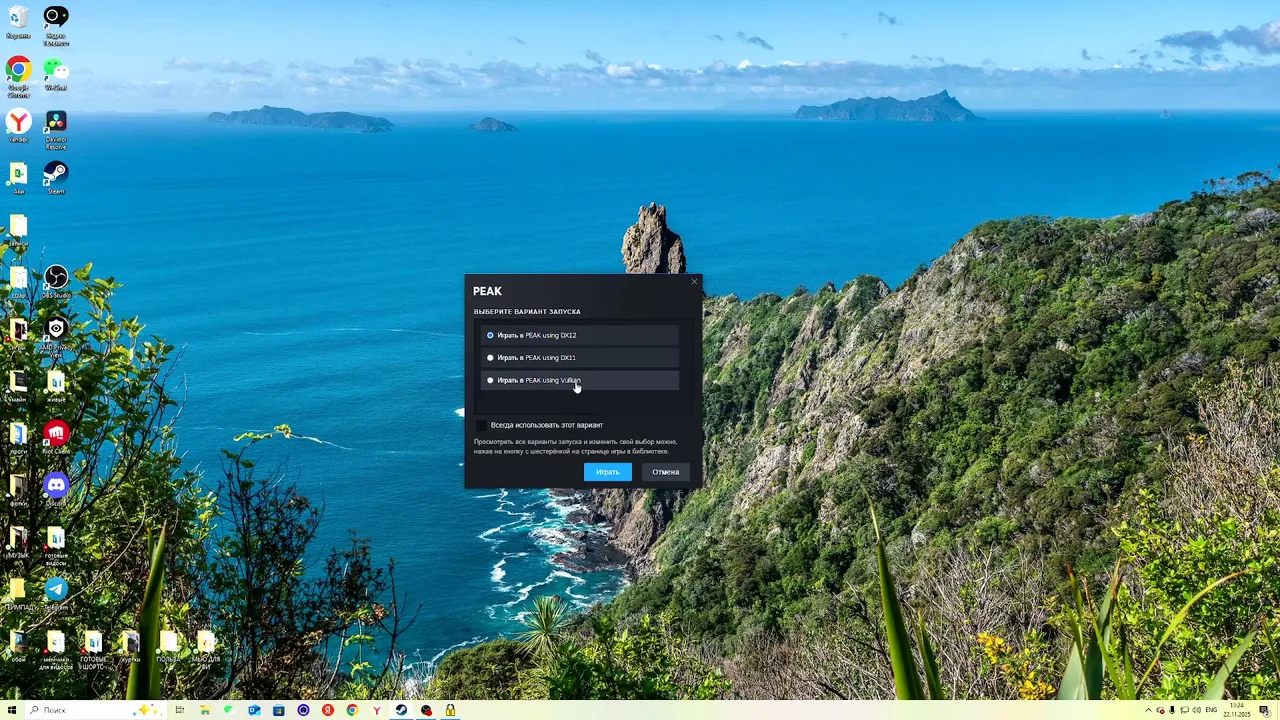The image size is (1280, 720).
Task: Switch the ENG input language indicator
Action: (x=1212, y=710)
